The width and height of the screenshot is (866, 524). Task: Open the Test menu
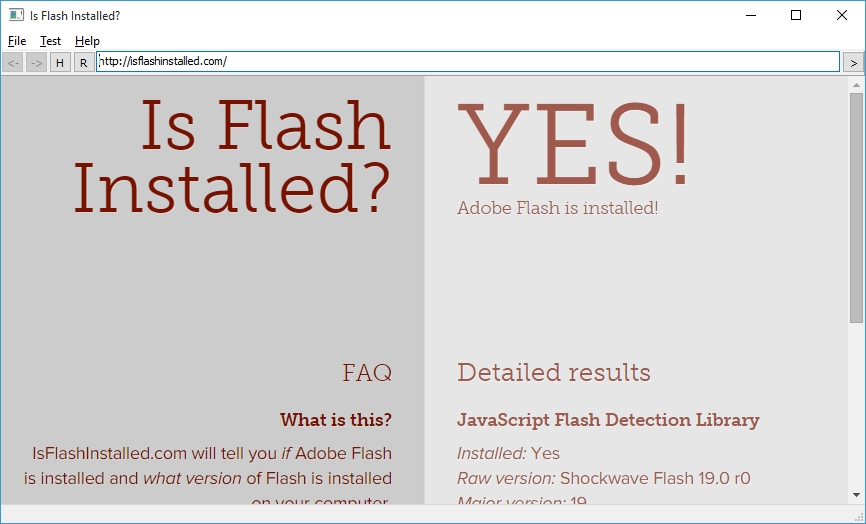(50, 41)
